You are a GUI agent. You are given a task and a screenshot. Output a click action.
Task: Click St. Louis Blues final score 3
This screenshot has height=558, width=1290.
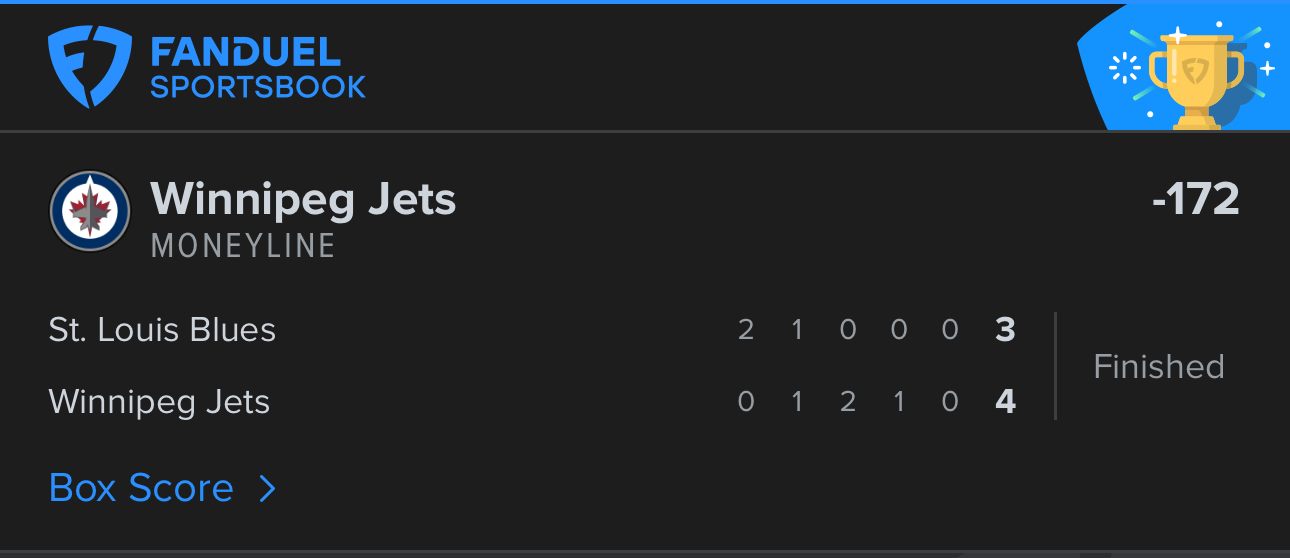[1006, 330]
